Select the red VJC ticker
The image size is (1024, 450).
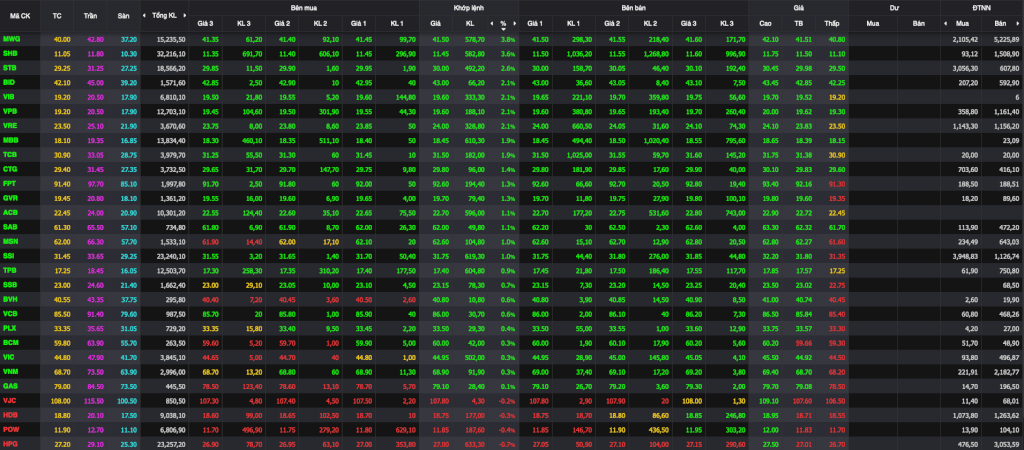click(x=10, y=399)
